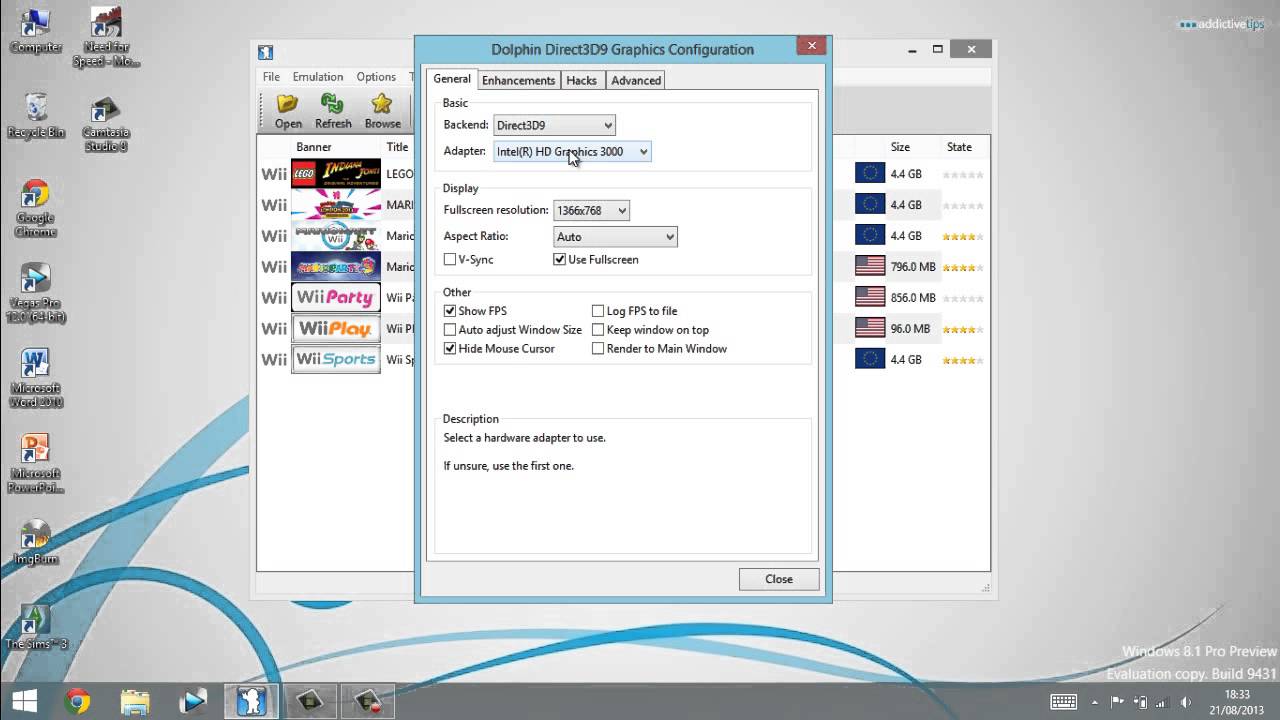Click the Wii platform icon in LEGO row
The height and width of the screenshot is (720, 1280).
tap(274, 174)
